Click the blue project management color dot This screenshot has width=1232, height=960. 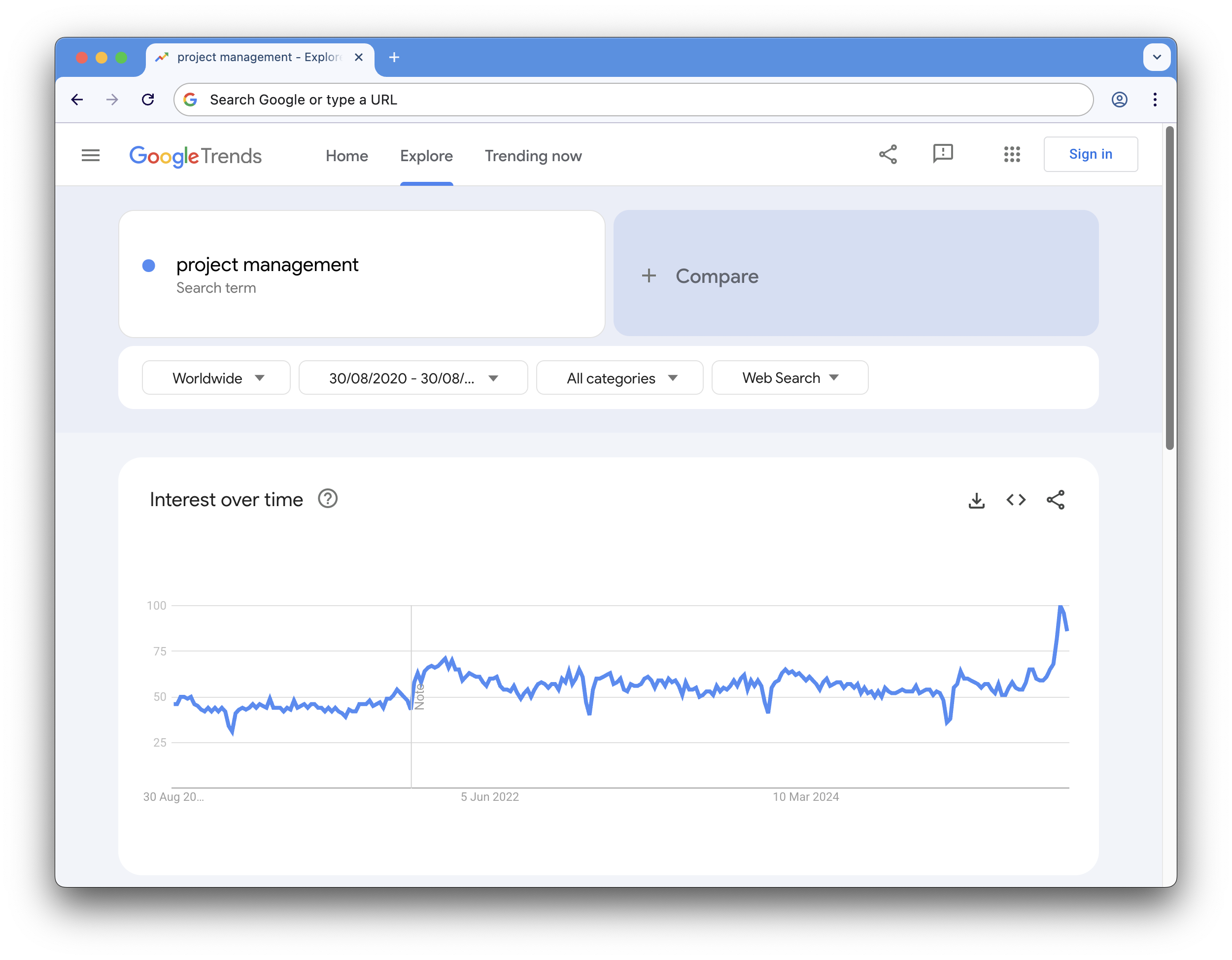click(x=149, y=266)
